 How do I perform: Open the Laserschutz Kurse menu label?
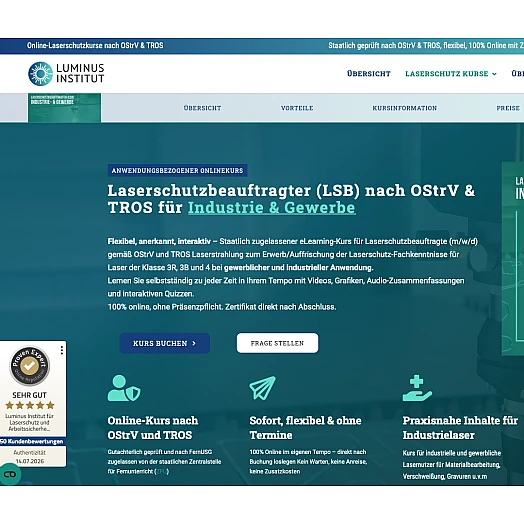(x=447, y=74)
